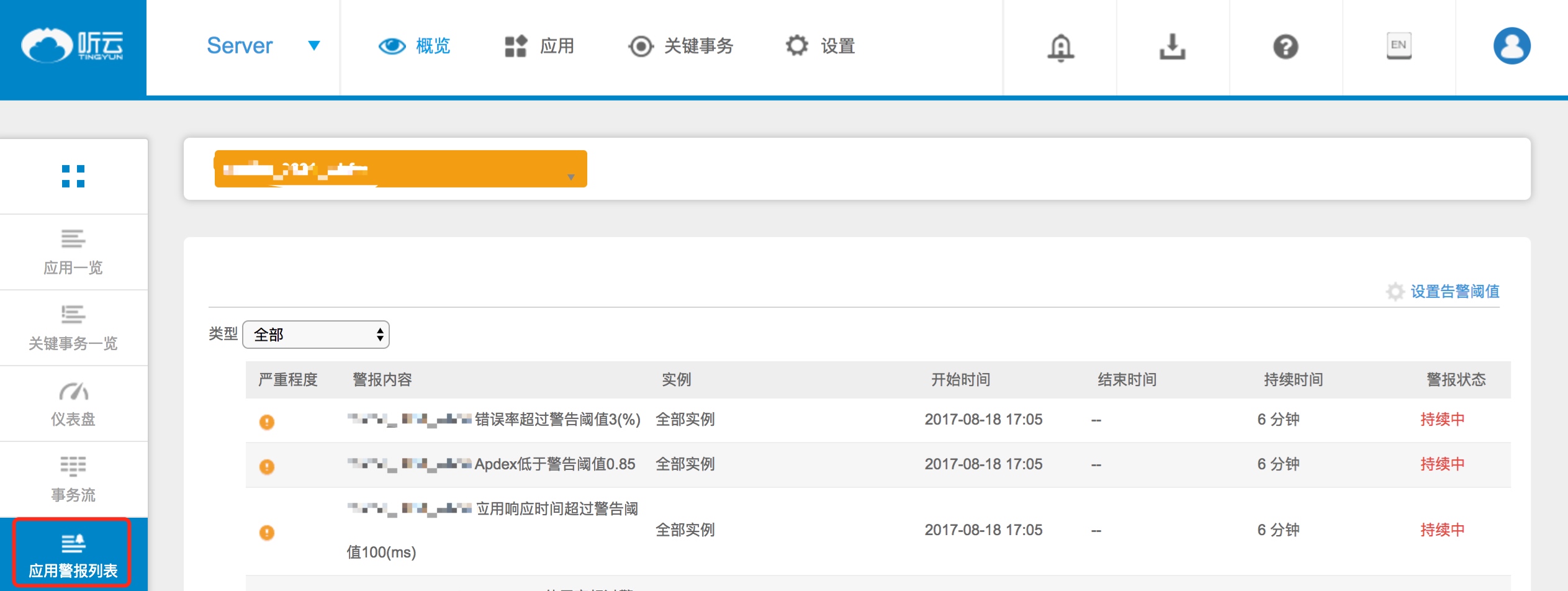Select the 应用响应时间超过警告阈 alert text
The width and height of the screenshot is (1568, 591).
(557, 509)
